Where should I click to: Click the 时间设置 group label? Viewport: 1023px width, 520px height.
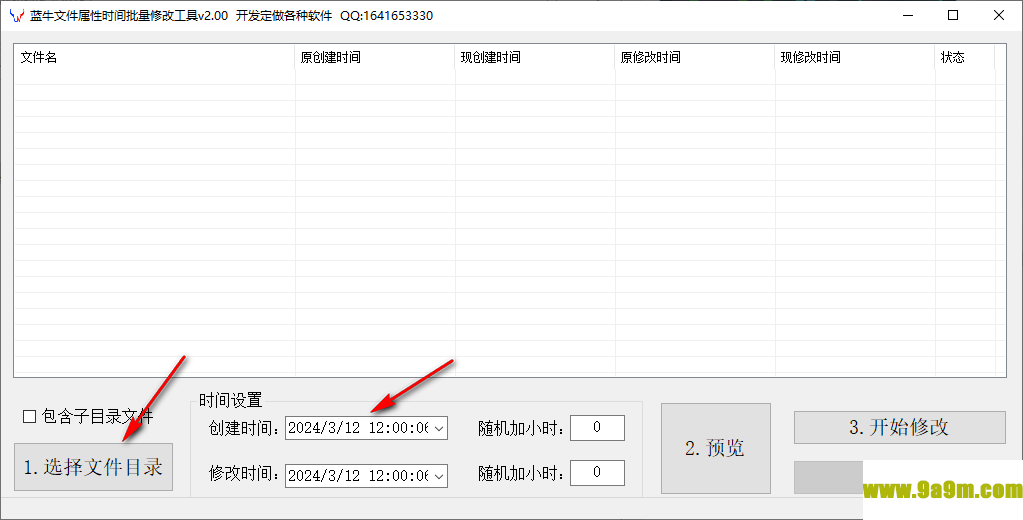230,400
